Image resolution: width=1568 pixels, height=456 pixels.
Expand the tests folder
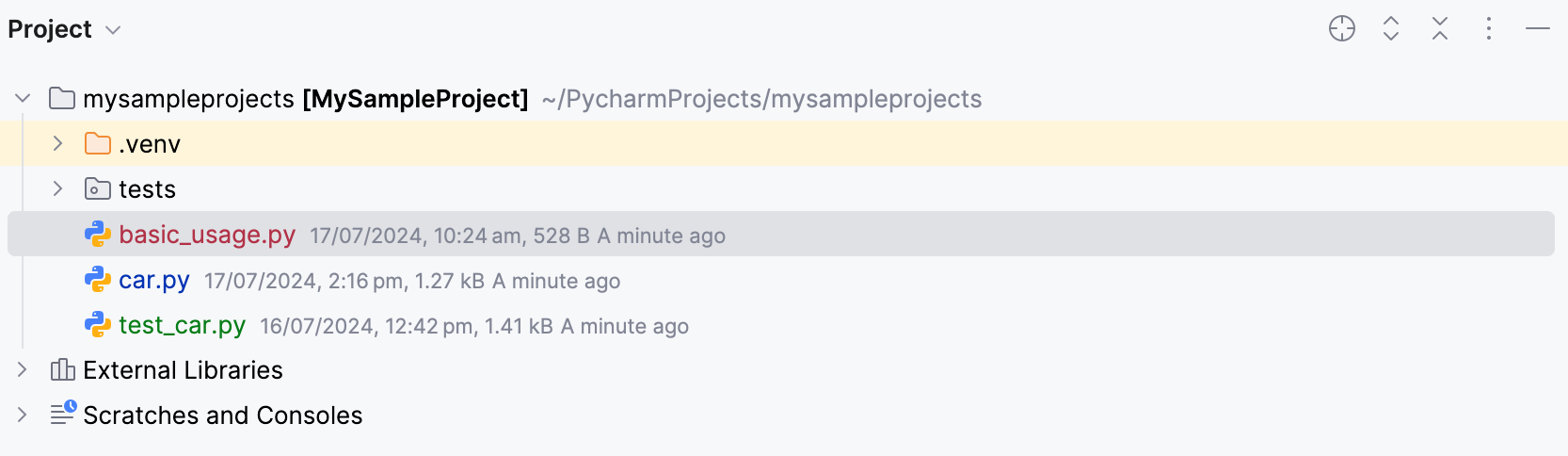(x=57, y=188)
